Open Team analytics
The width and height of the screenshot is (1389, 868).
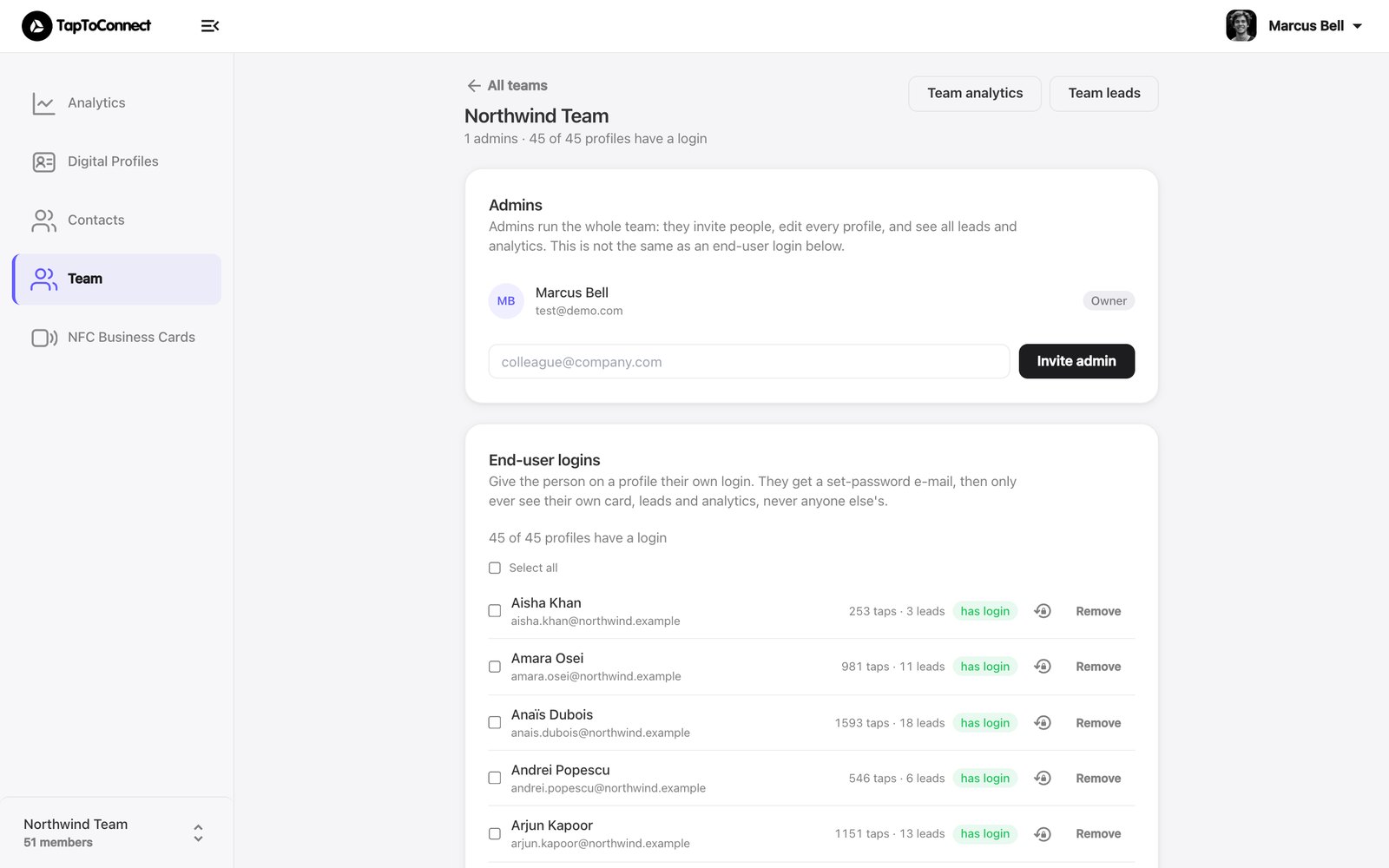click(975, 93)
